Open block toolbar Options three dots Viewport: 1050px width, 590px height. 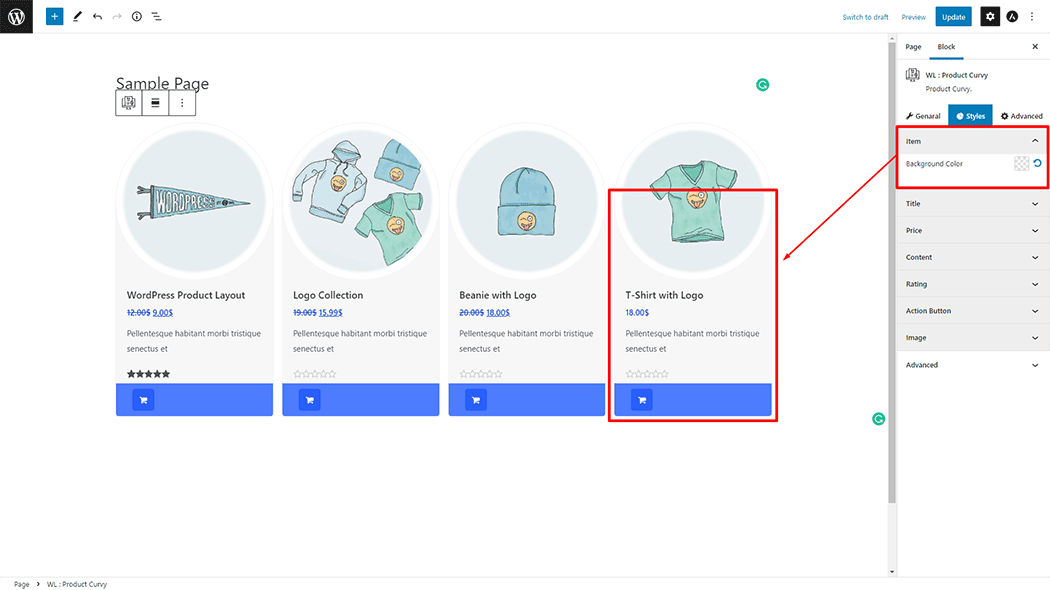[x=182, y=102]
